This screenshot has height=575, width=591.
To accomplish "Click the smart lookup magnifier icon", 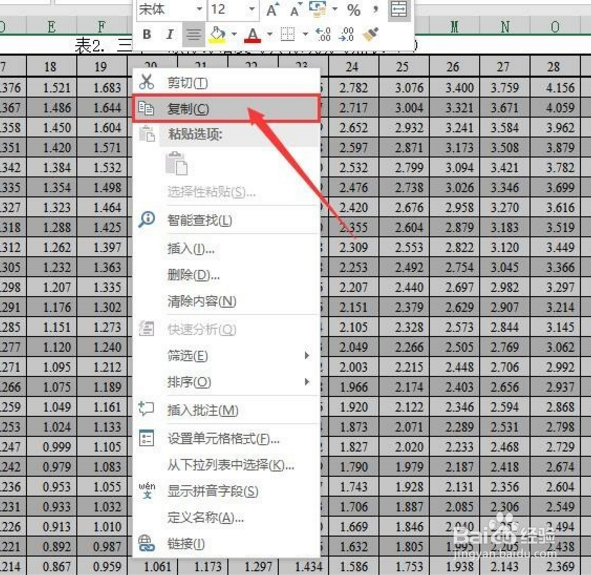I will (x=146, y=219).
